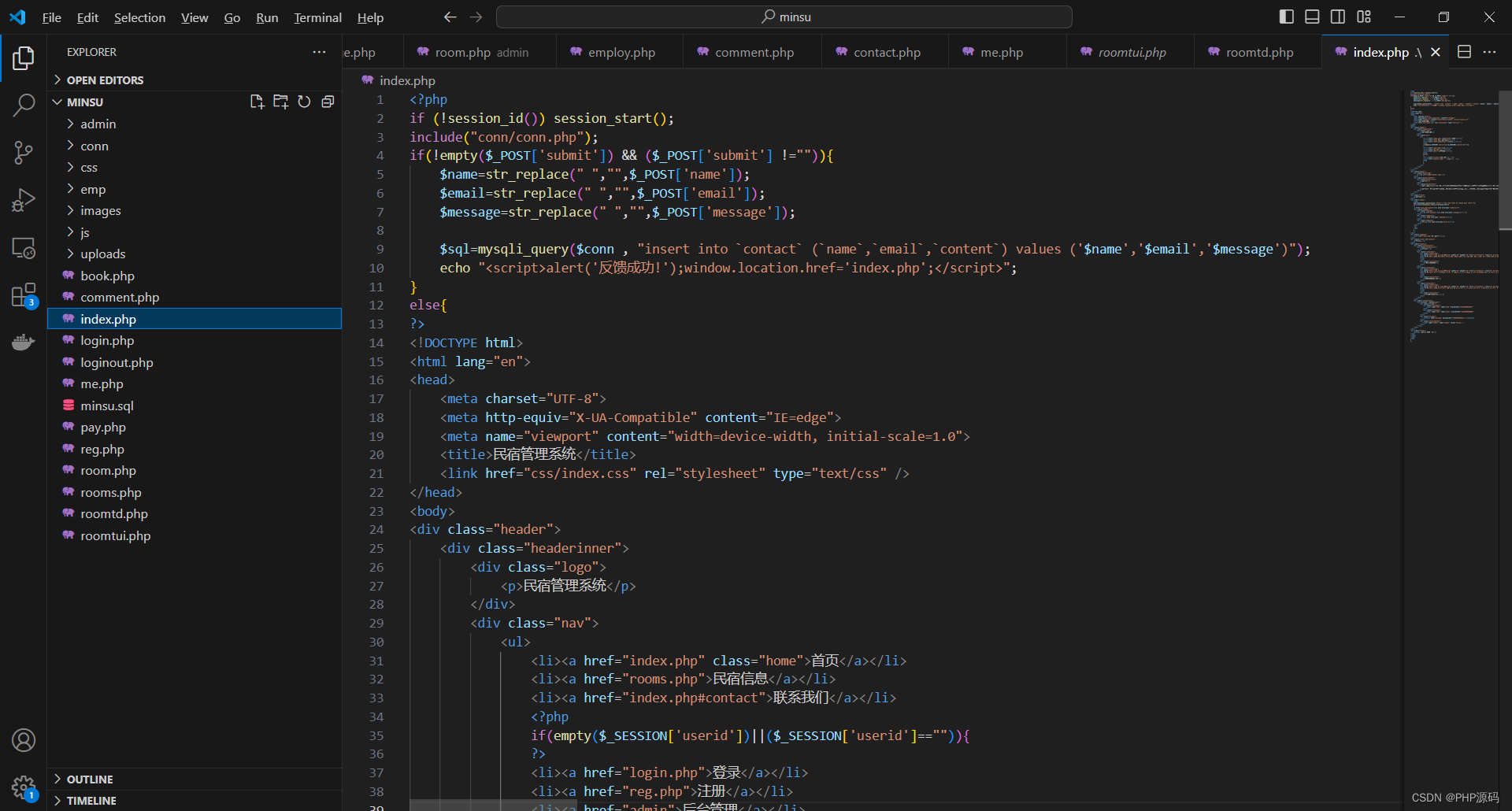Open the Help menu

(370, 17)
